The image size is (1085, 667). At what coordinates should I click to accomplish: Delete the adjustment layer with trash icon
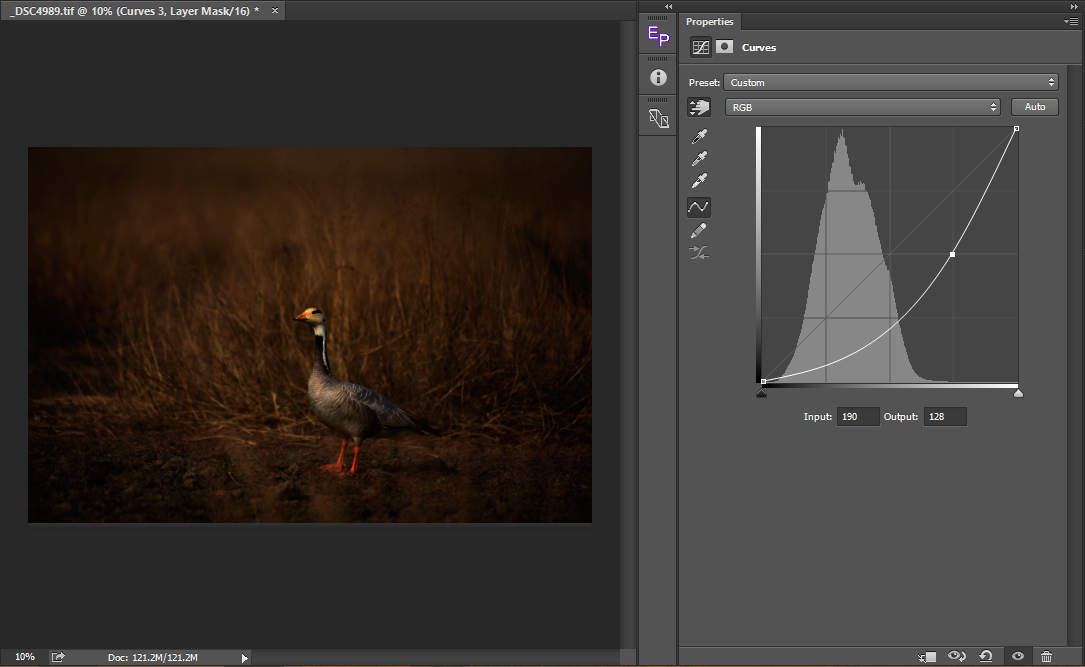tap(1046, 656)
